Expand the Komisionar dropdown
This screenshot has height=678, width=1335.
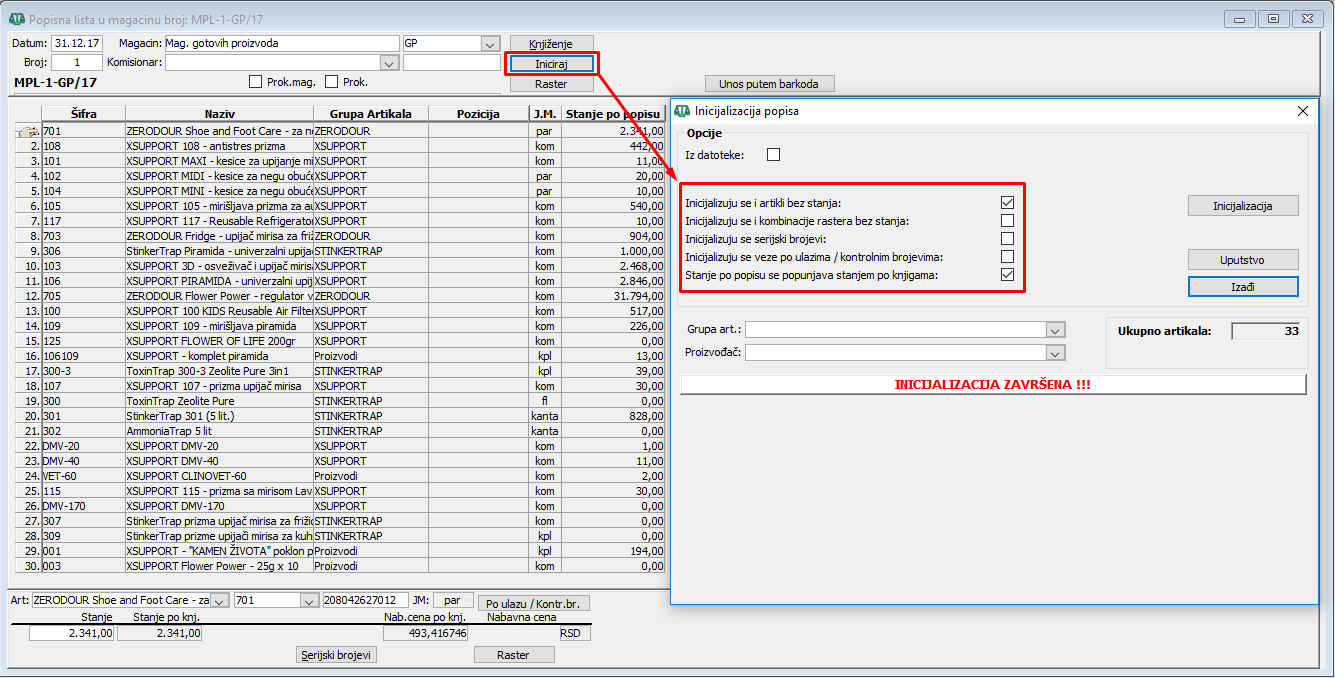[x=389, y=63]
